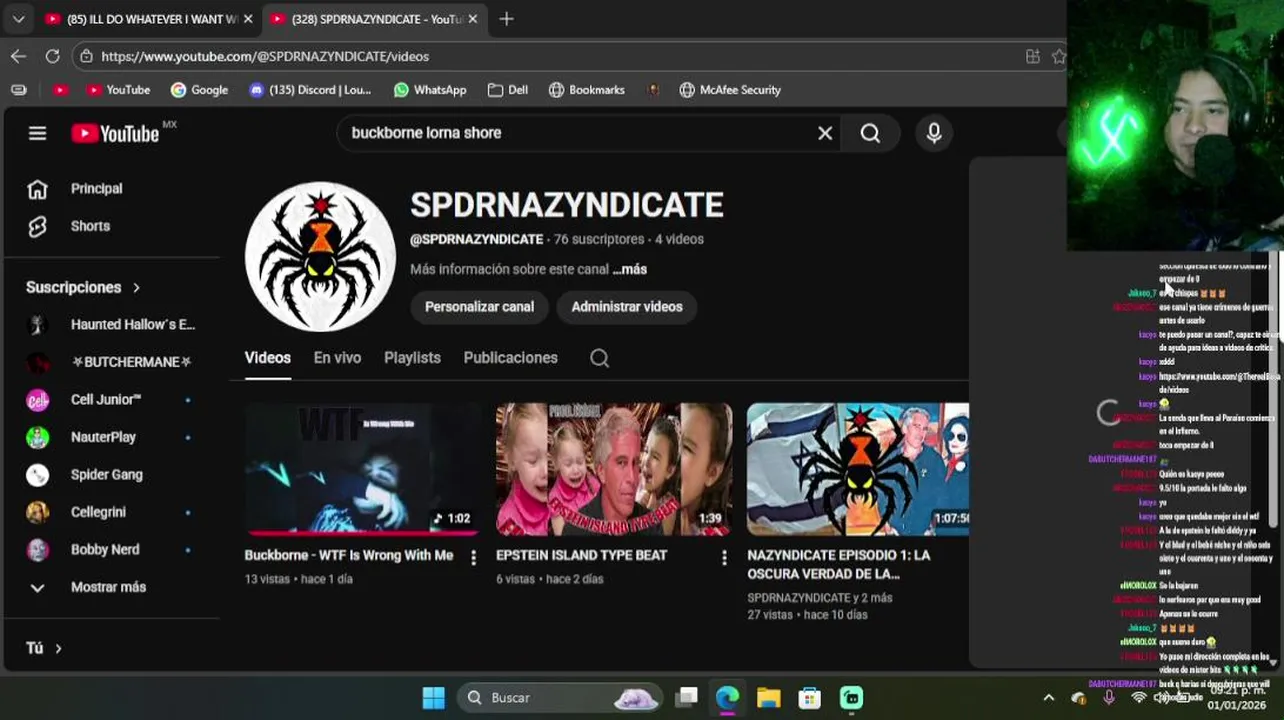Open NAZYNDICATE EPISODIO 1 thumbnail
Image resolution: width=1284 pixels, height=720 pixels.
point(858,469)
